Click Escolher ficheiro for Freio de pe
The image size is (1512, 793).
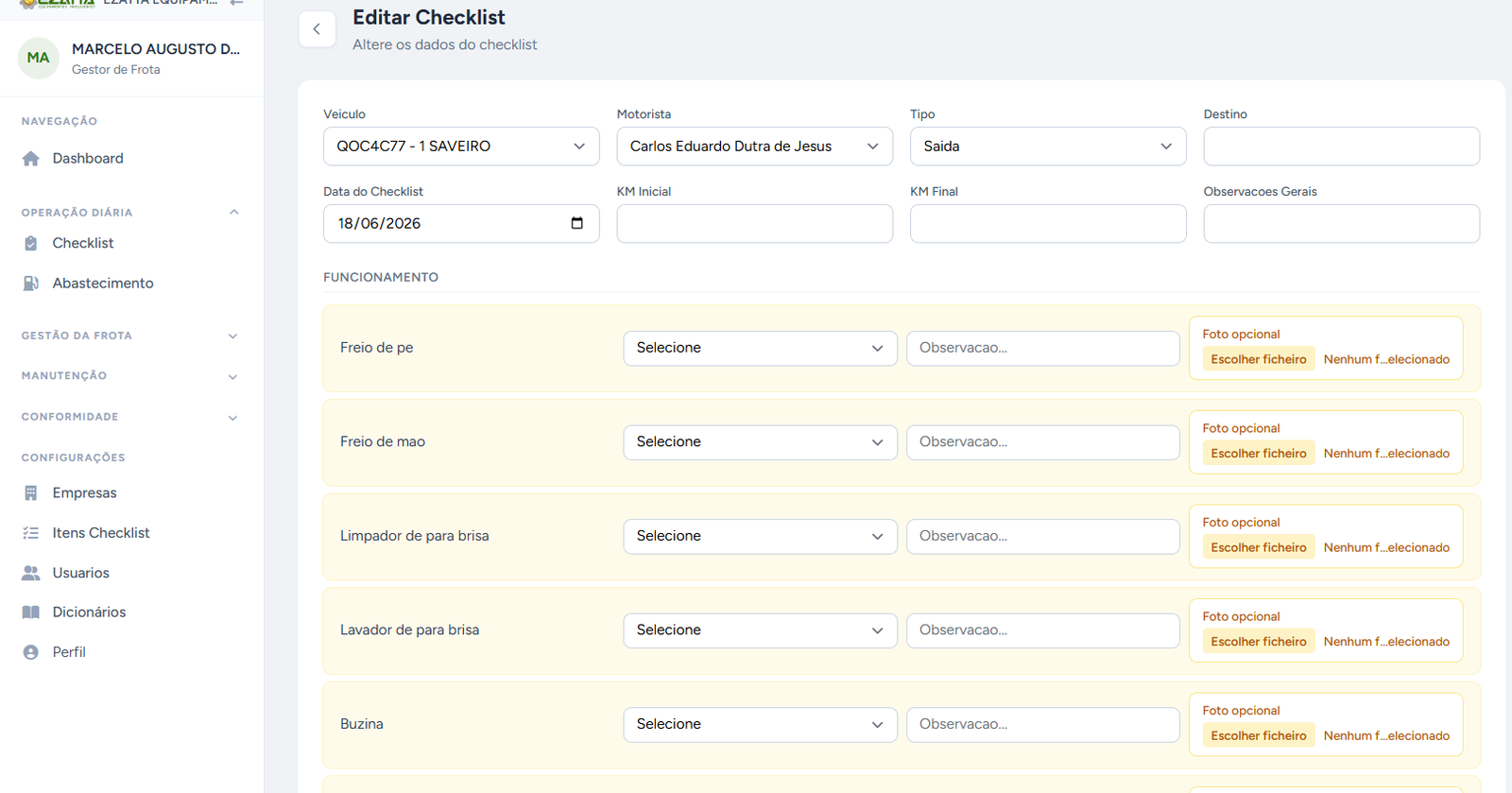tap(1259, 359)
